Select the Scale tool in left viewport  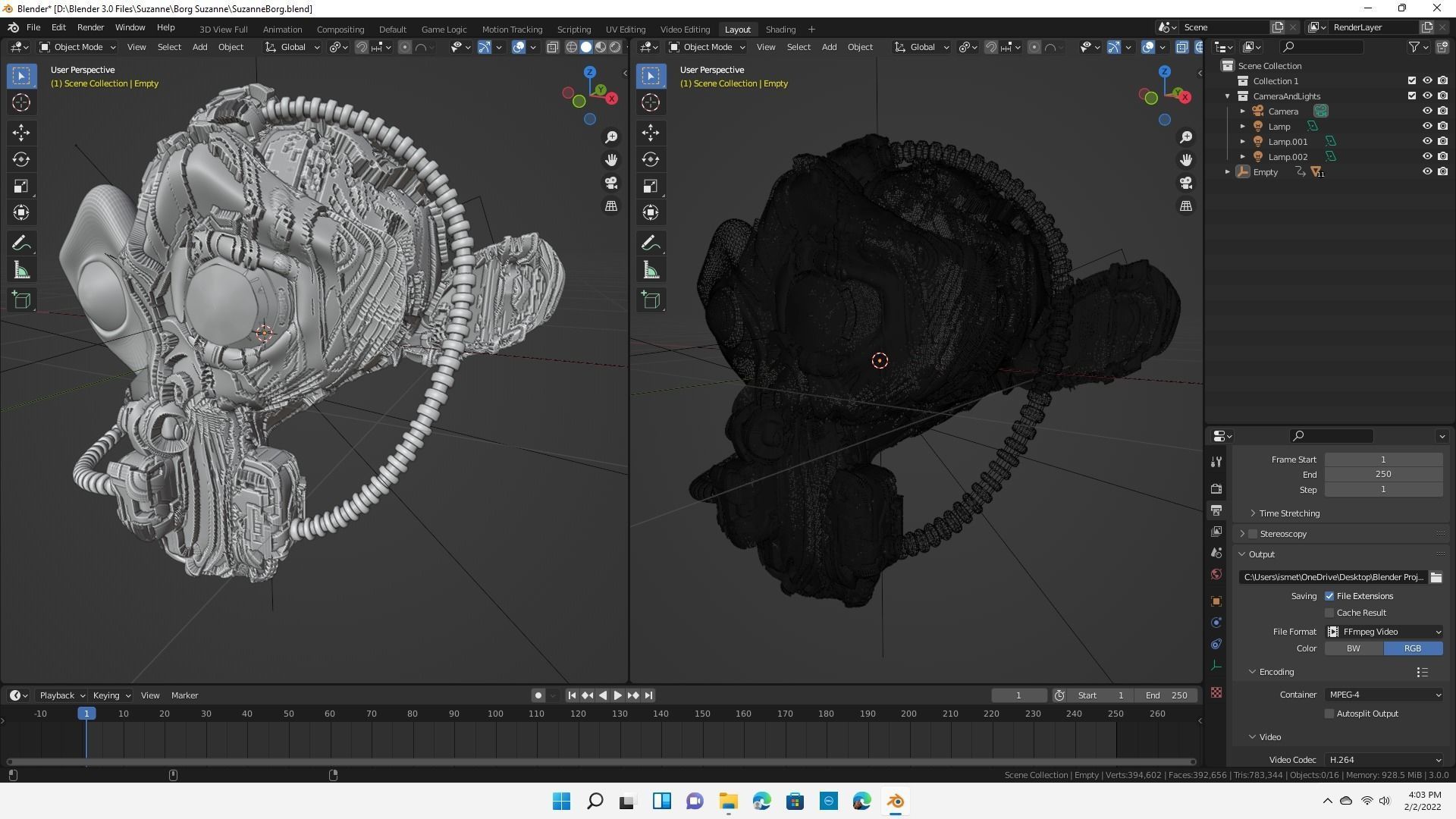click(x=21, y=186)
